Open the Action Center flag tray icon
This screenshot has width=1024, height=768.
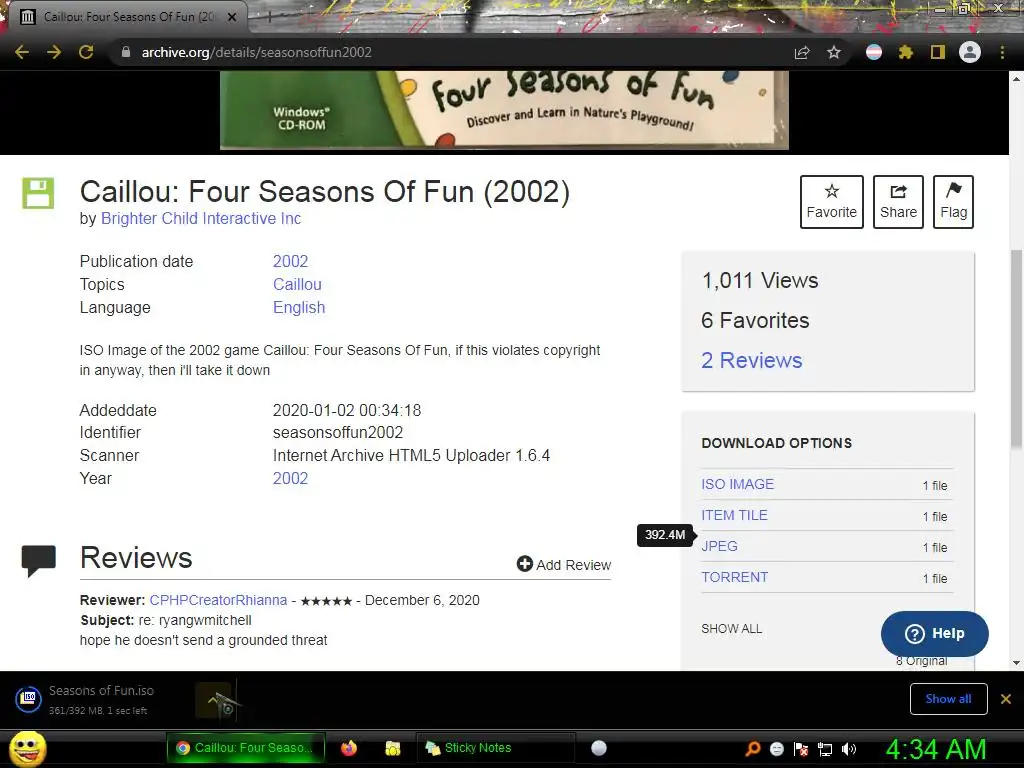801,749
